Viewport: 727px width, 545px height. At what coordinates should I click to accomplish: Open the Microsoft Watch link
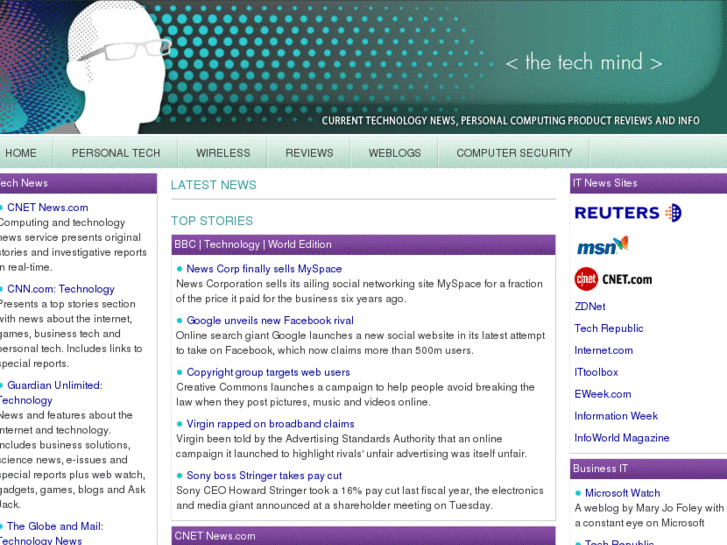tap(622, 493)
